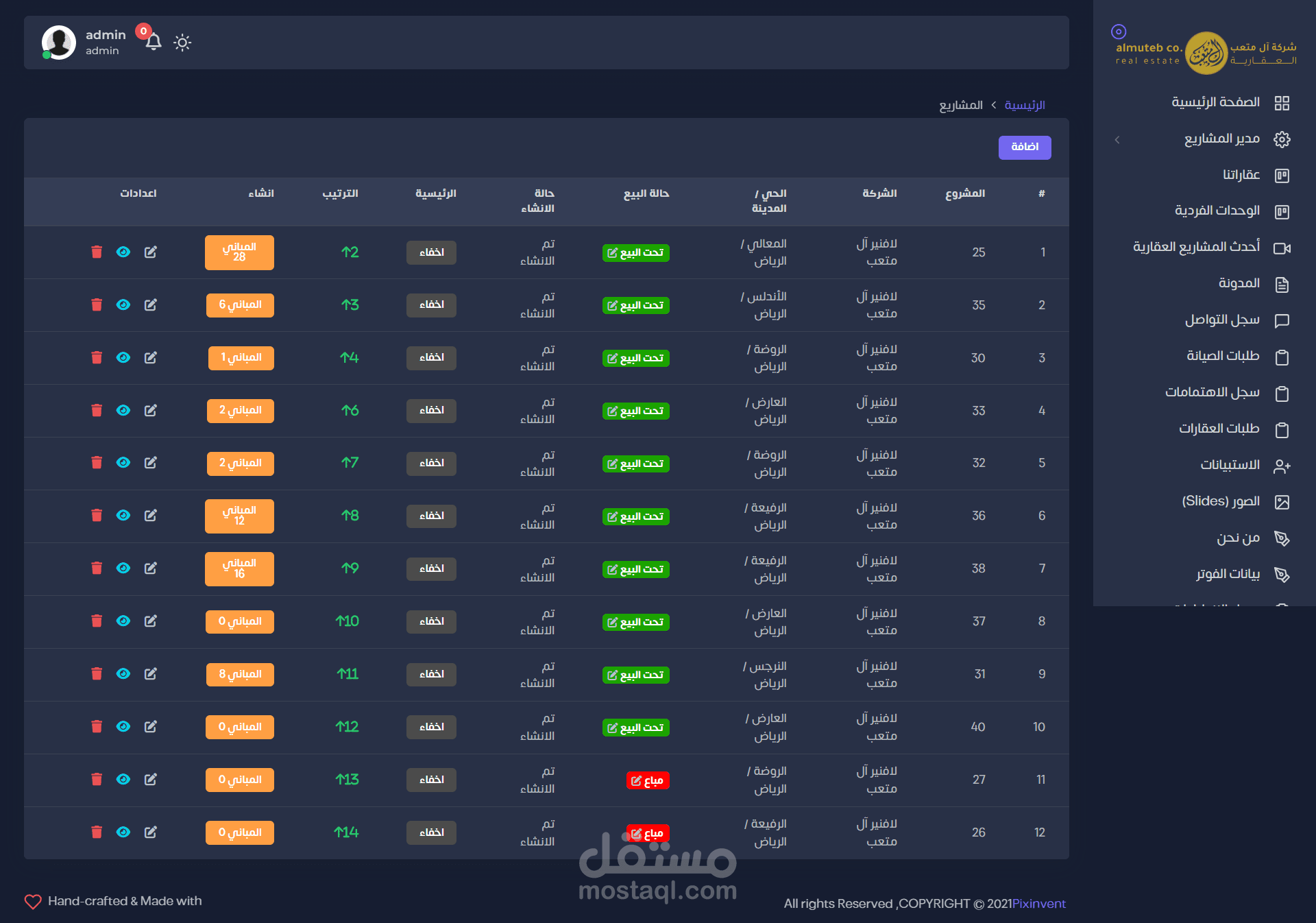This screenshot has height=923, width=1316.
Task: Click the Pixinvent footer link
Action: tap(1038, 904)
